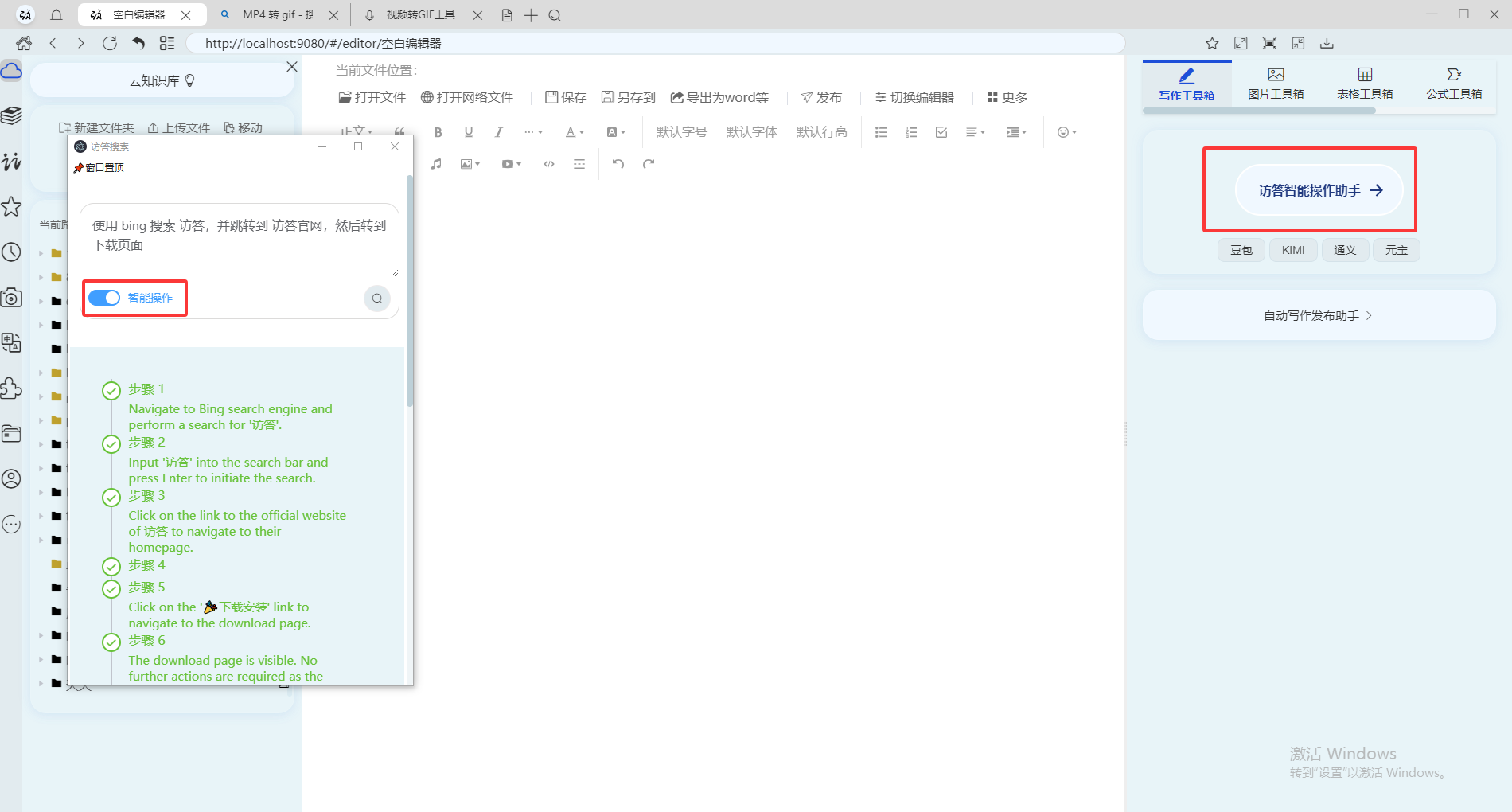The image size is (1512, 812).
Task: Apply underline with the U icon
Action: coord(468,132)
